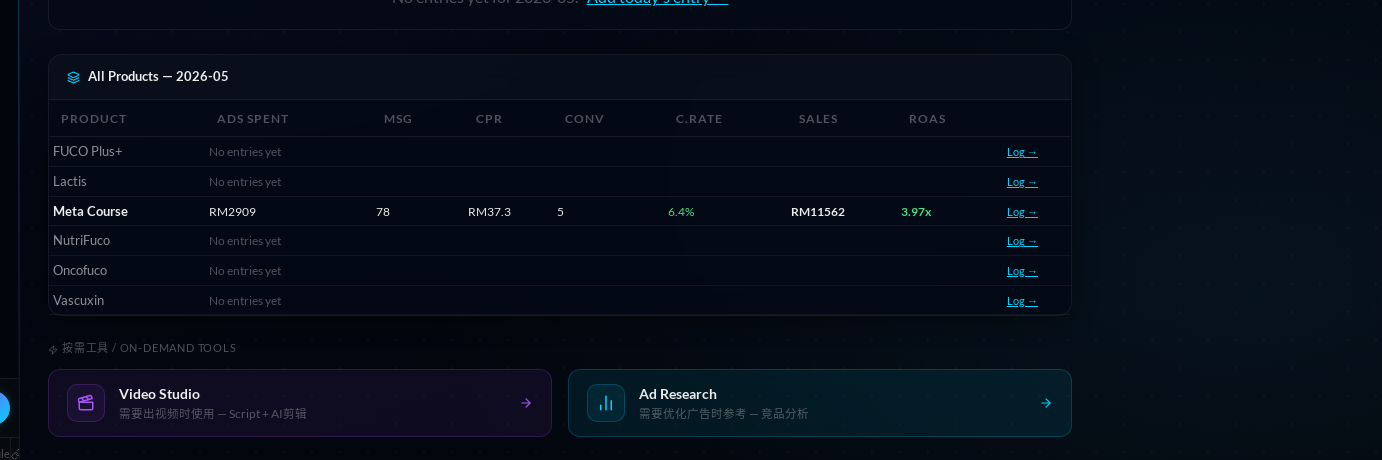1382x460 pixels.
Task: Click the 78 messages value
Action: click(x=383, y=212)
